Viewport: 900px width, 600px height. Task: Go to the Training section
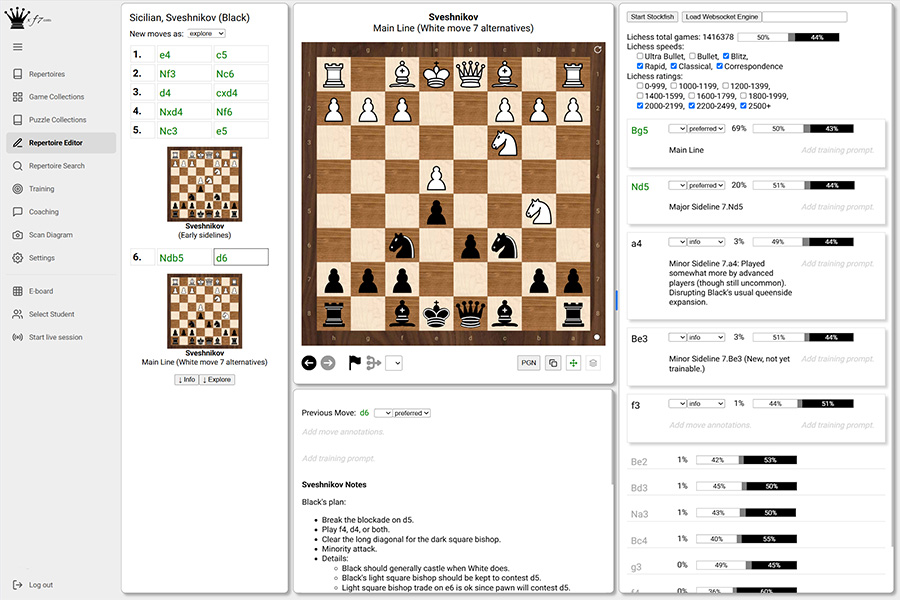tap(41, 189)
